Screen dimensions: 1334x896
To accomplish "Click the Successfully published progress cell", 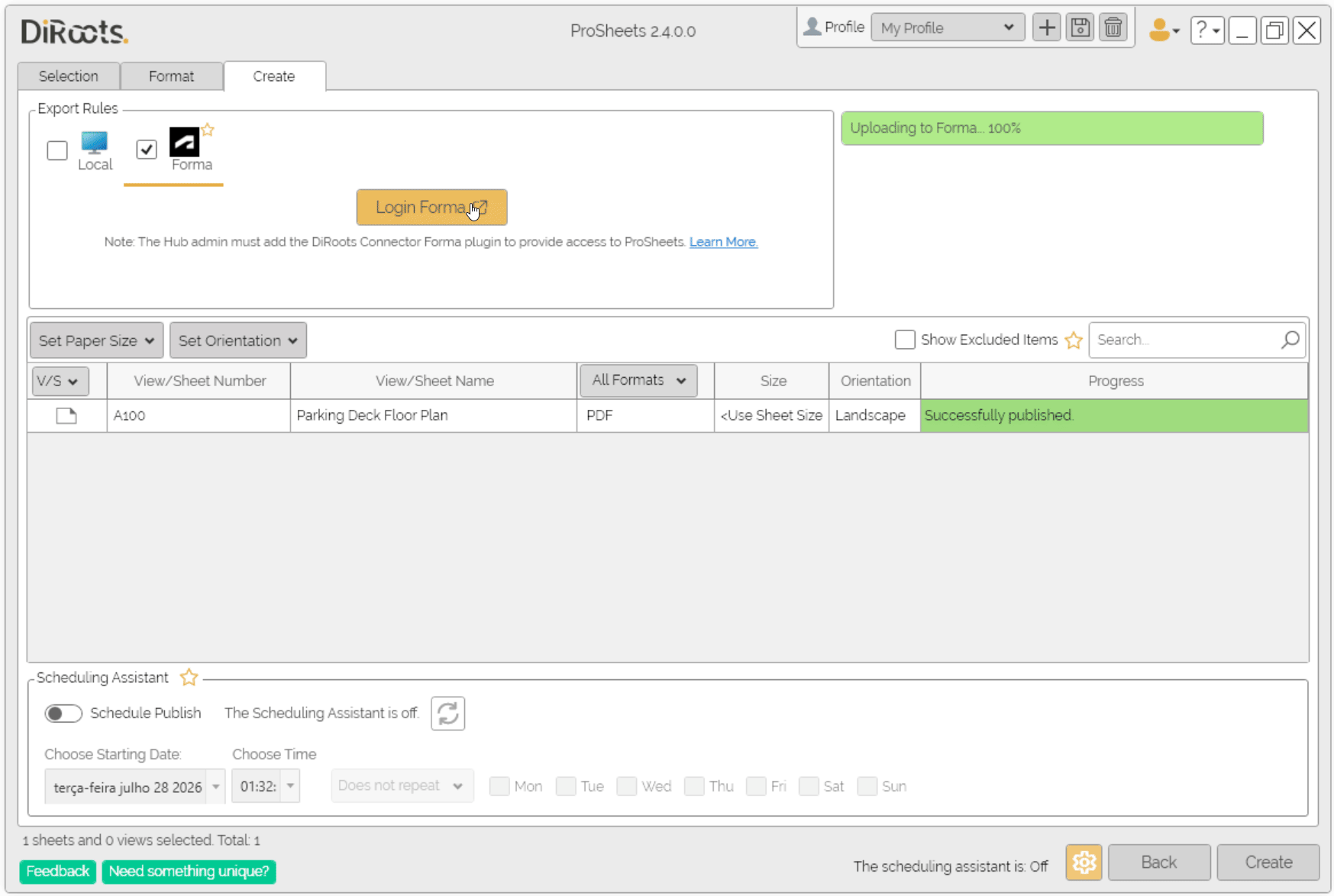I will click(x=1114, y=416).
